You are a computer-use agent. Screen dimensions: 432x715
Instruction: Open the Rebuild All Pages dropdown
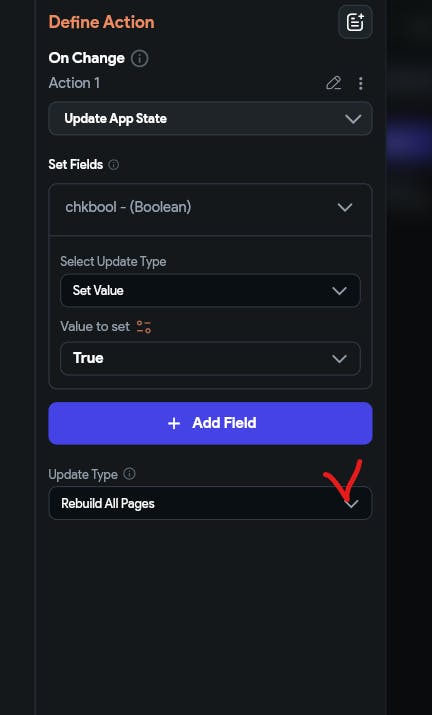(x=210, y=503)
